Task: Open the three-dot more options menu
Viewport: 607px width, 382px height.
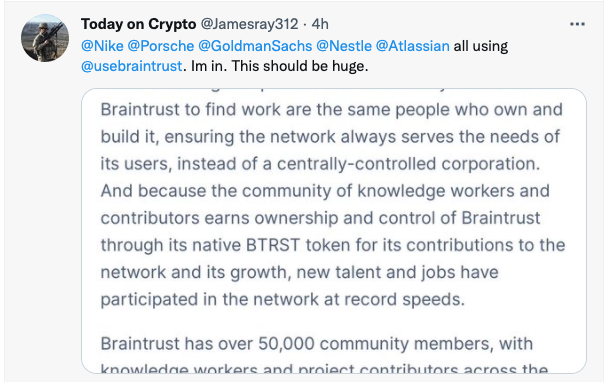Action: point(577,24)
